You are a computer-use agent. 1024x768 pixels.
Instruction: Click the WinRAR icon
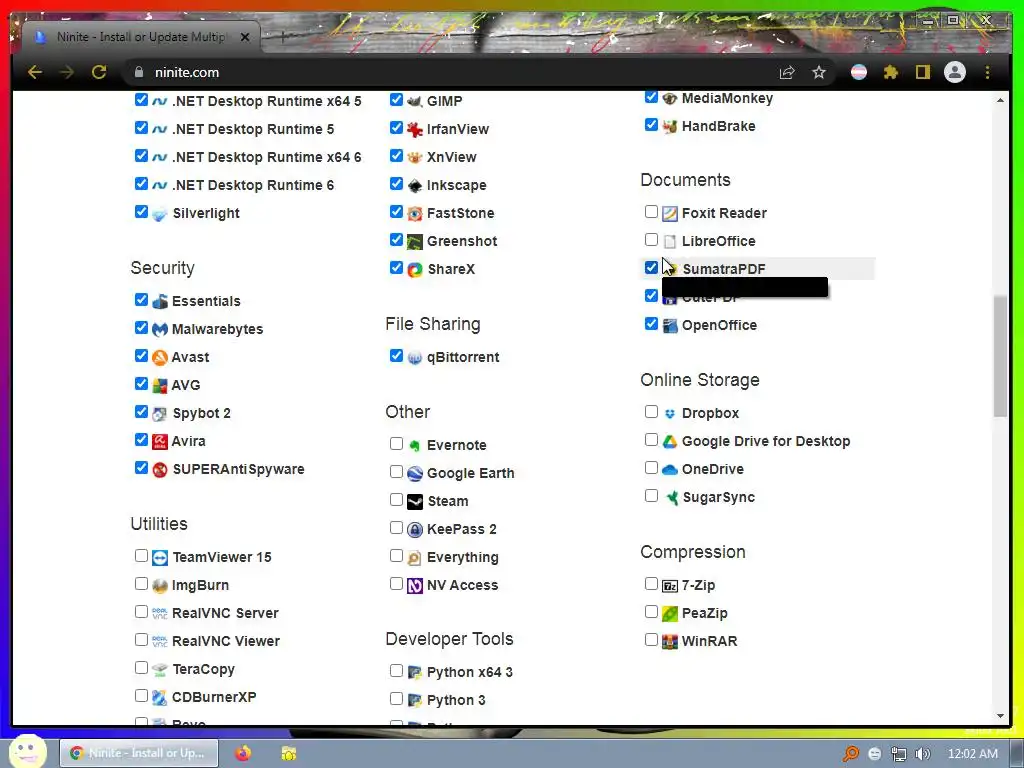670,642
